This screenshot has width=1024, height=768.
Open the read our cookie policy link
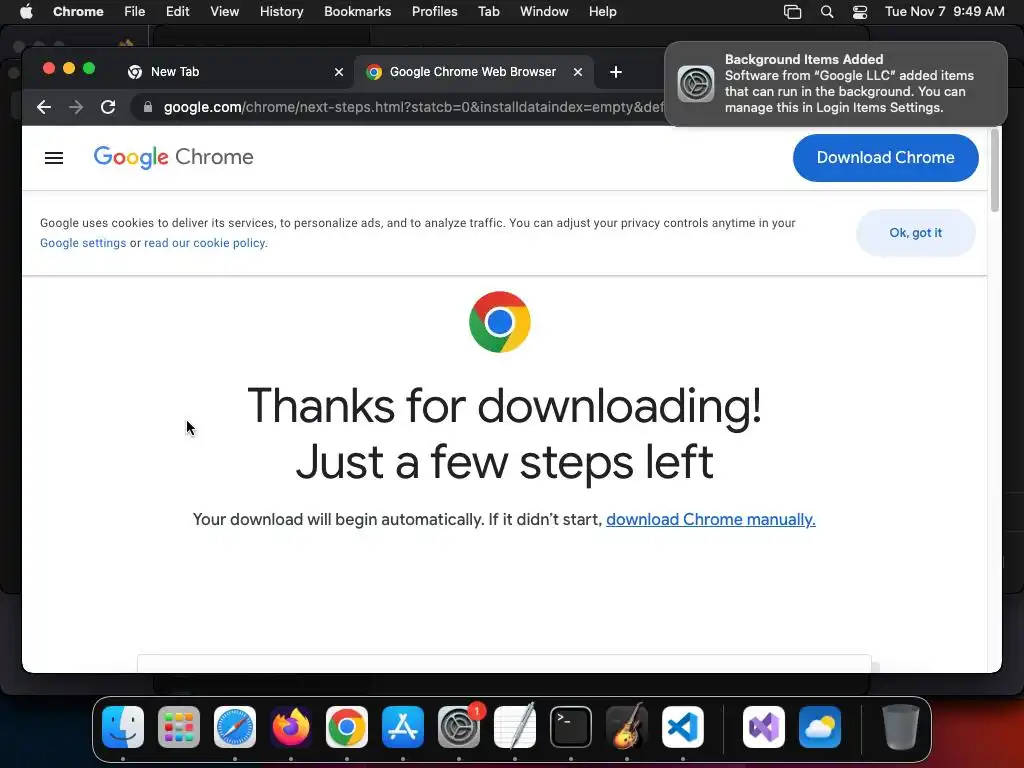point(204,243)
